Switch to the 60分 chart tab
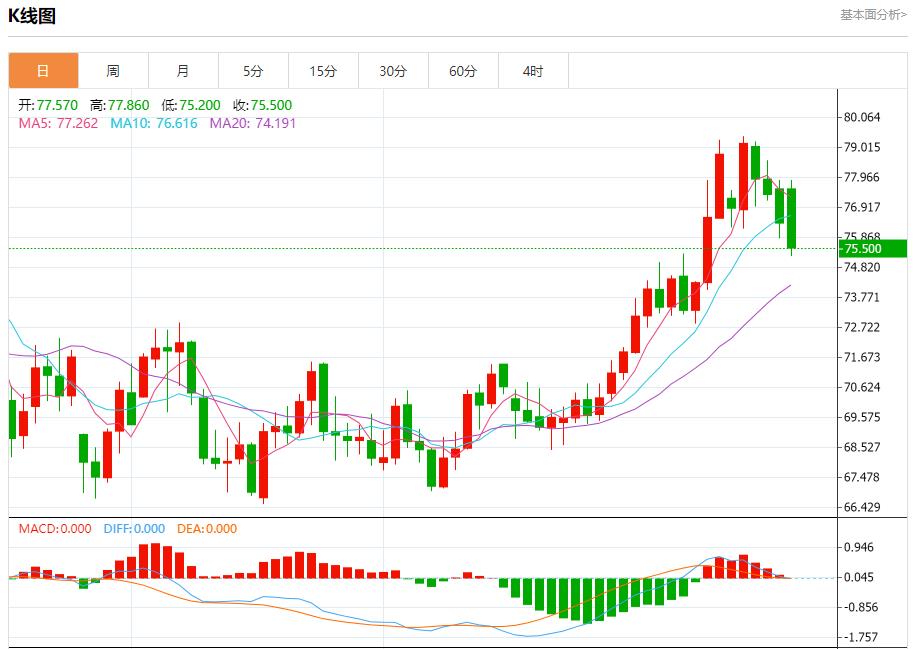Image resolution: width=915 pixels, height=649 pixels. pyautogui.click(x=463, y=71)
